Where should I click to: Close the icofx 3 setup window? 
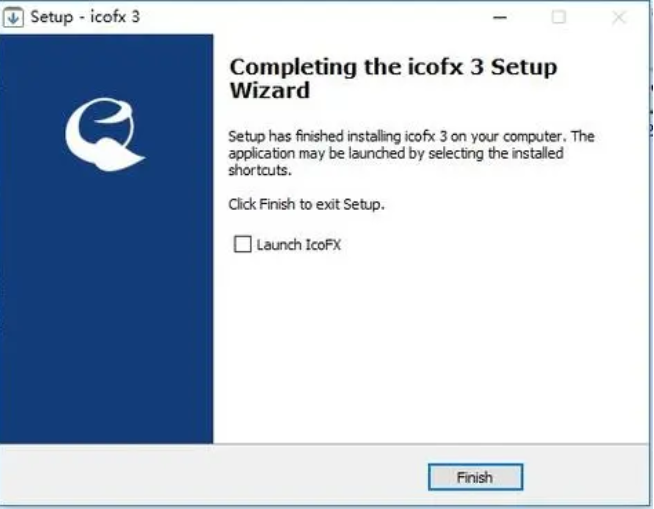pyautogui.click(x=619, y=18)
